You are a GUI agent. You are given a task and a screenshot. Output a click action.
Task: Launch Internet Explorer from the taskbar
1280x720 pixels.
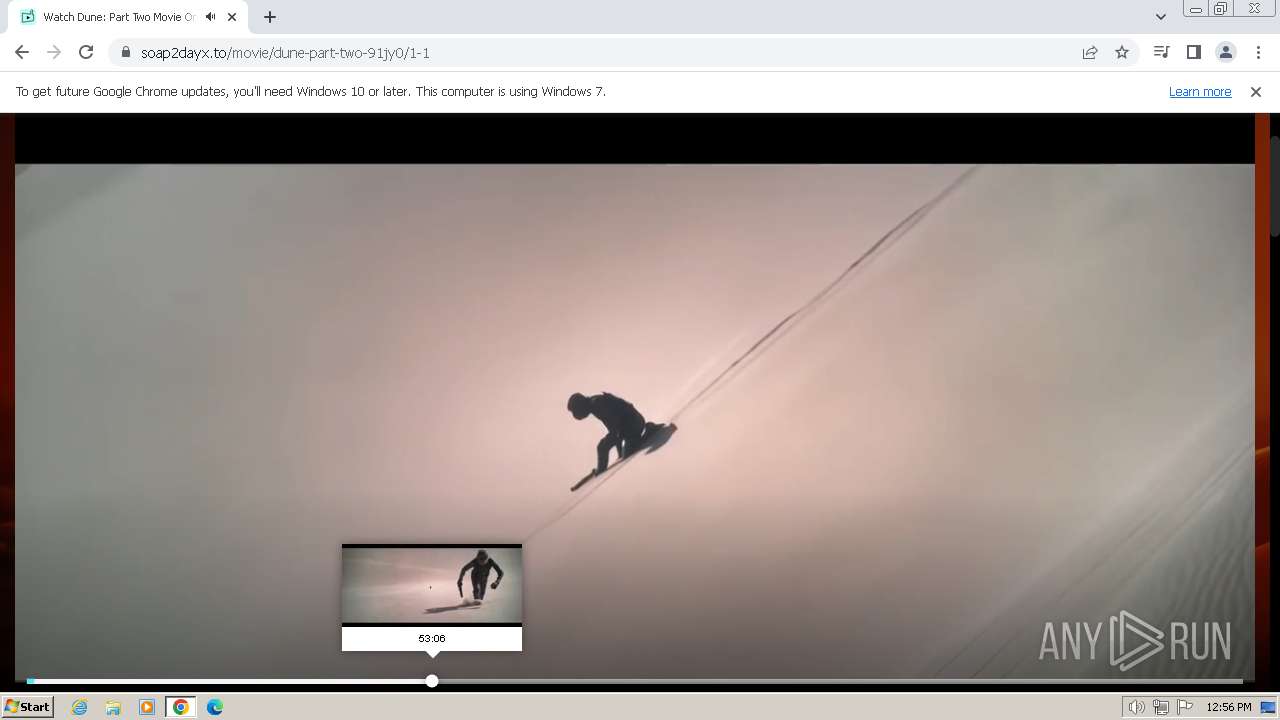tap(80, 707)
